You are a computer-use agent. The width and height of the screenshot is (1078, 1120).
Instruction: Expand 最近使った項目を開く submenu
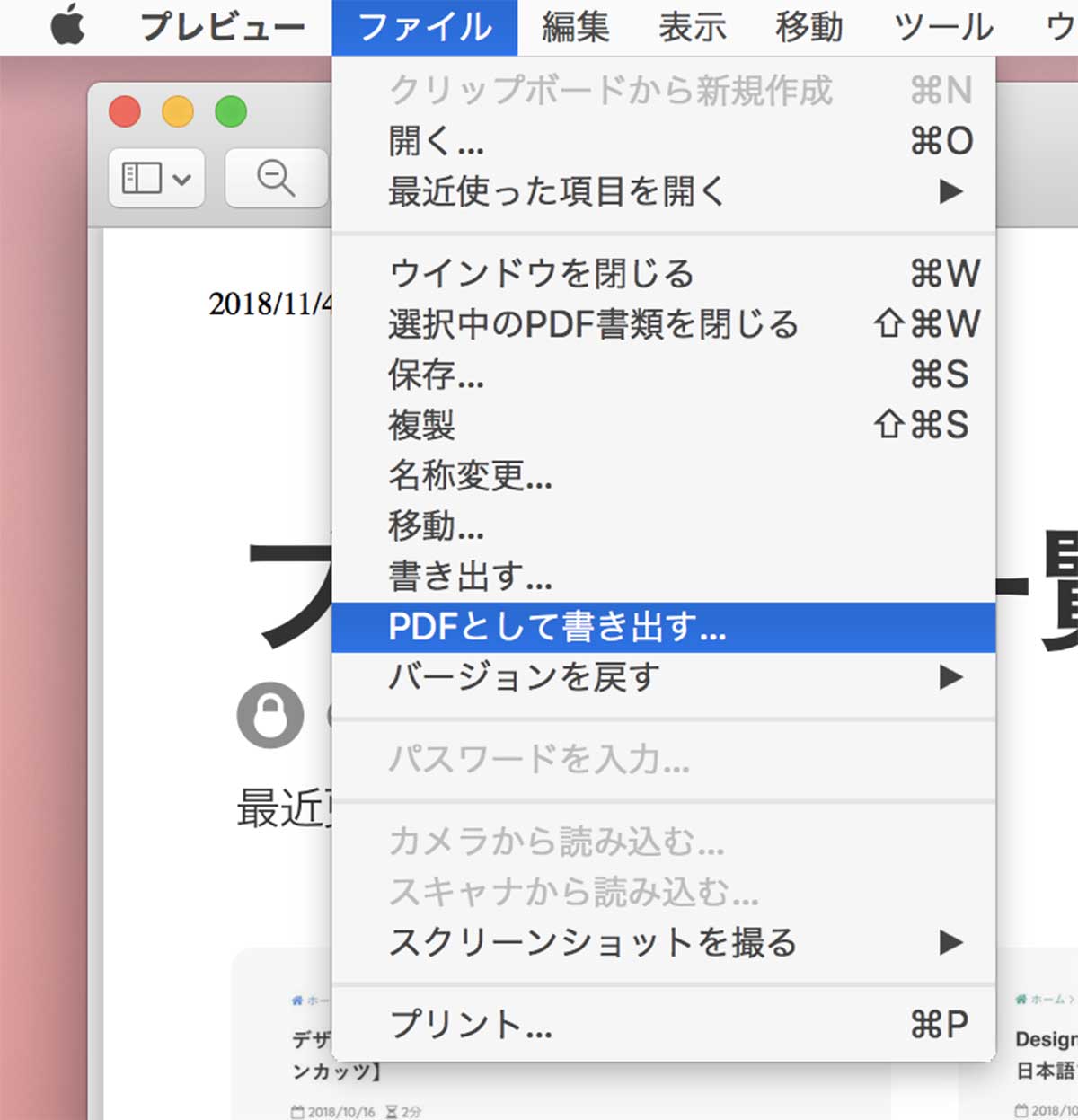pyautogui.click(x=664, y=191)
